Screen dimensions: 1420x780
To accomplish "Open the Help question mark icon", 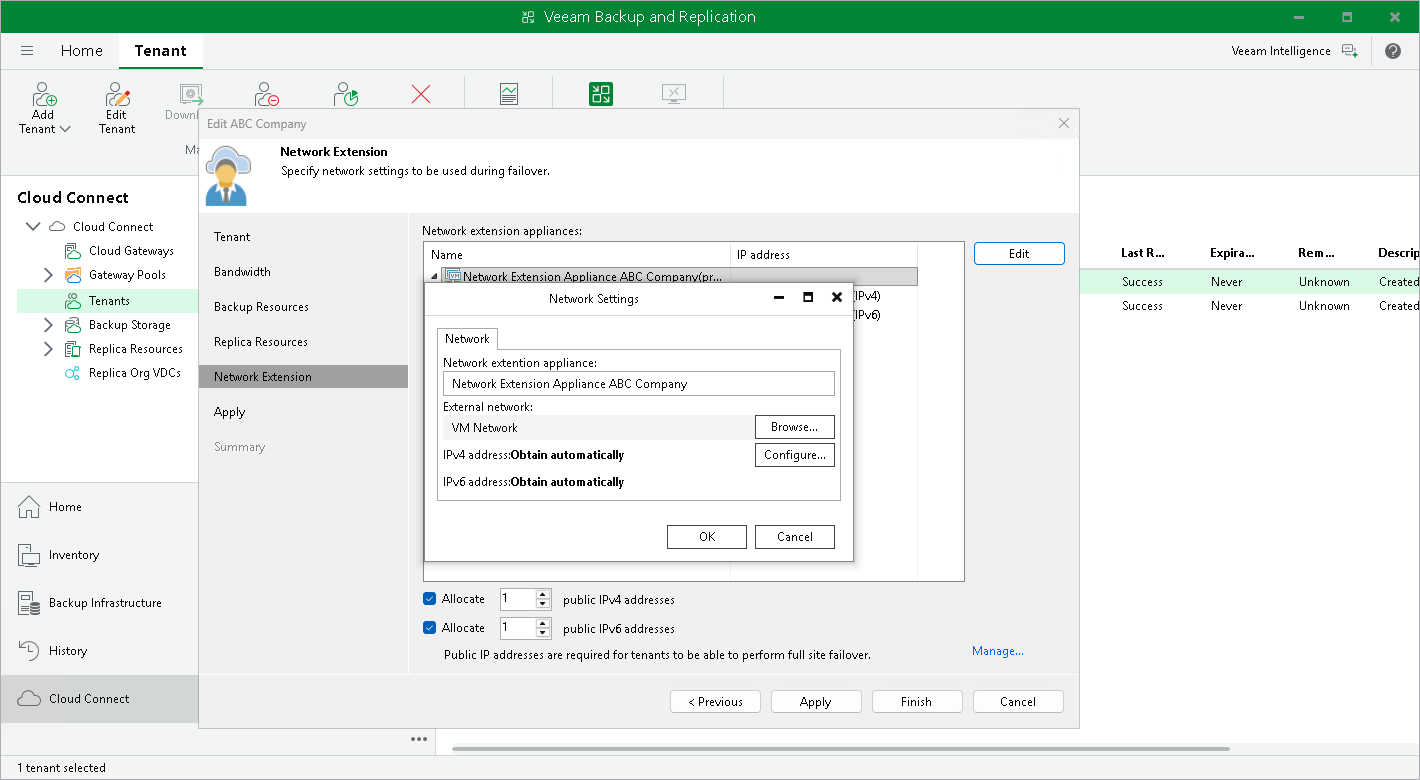I will 1393,51.
